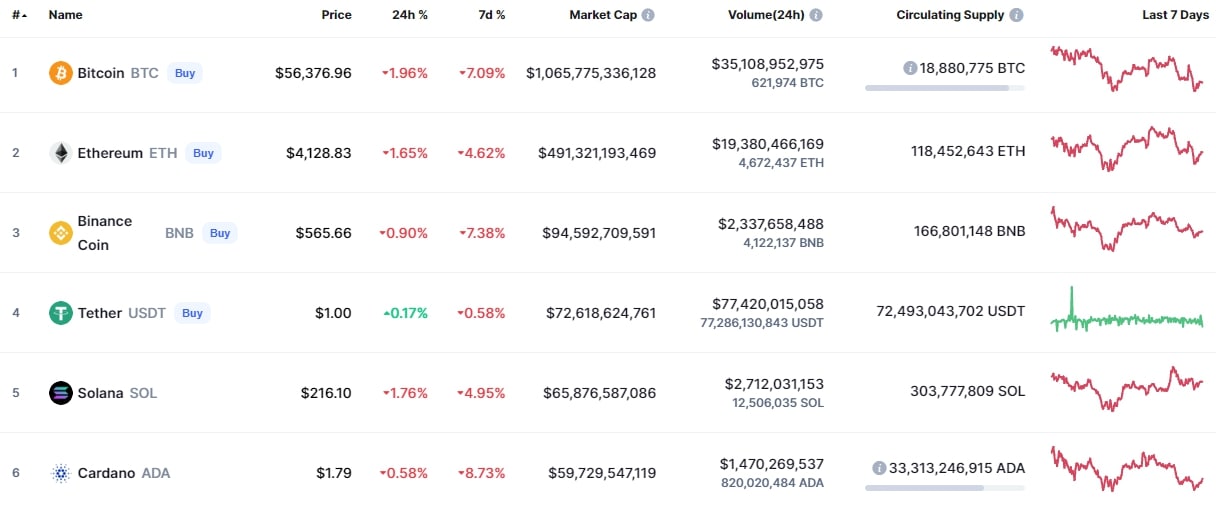Click the Bitcoin circulating supply progress bar
The height and width of the screenshot is (511, 1216).
[x=945, y=88]
